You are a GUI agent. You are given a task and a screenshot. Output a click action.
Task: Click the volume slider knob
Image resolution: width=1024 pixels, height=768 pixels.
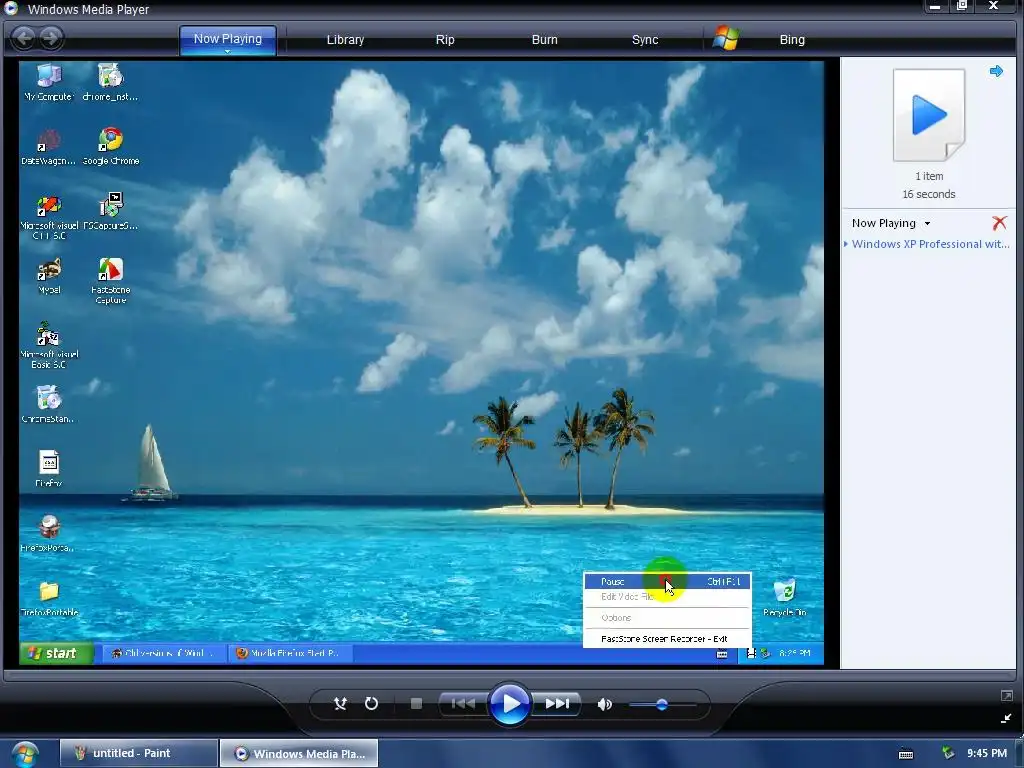[662, 705]
